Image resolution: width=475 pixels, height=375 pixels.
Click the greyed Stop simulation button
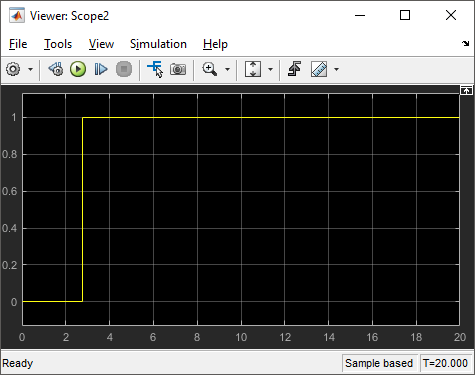click(124, 69)
